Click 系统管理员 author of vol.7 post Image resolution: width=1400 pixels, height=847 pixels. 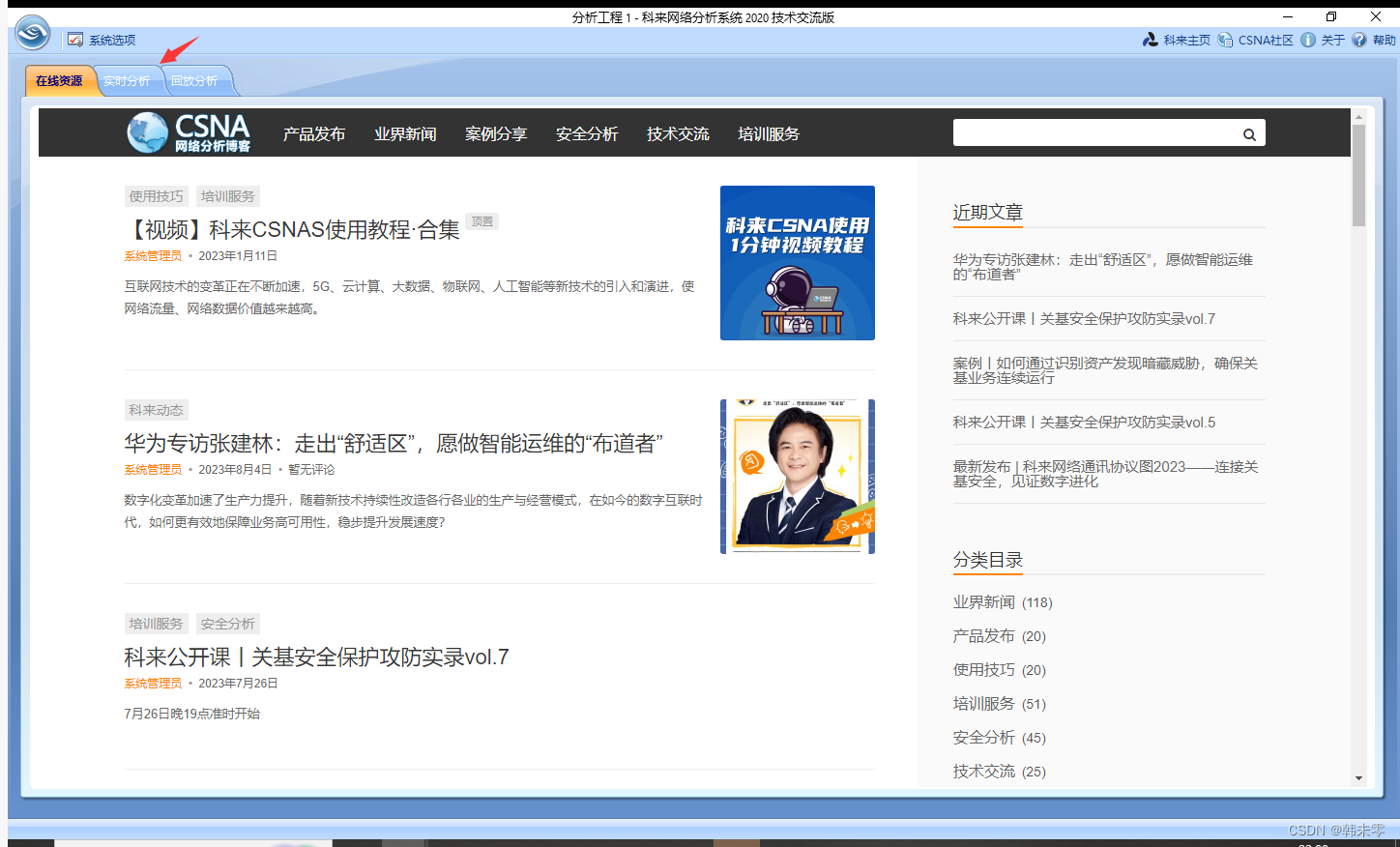(x=153, y=684)
